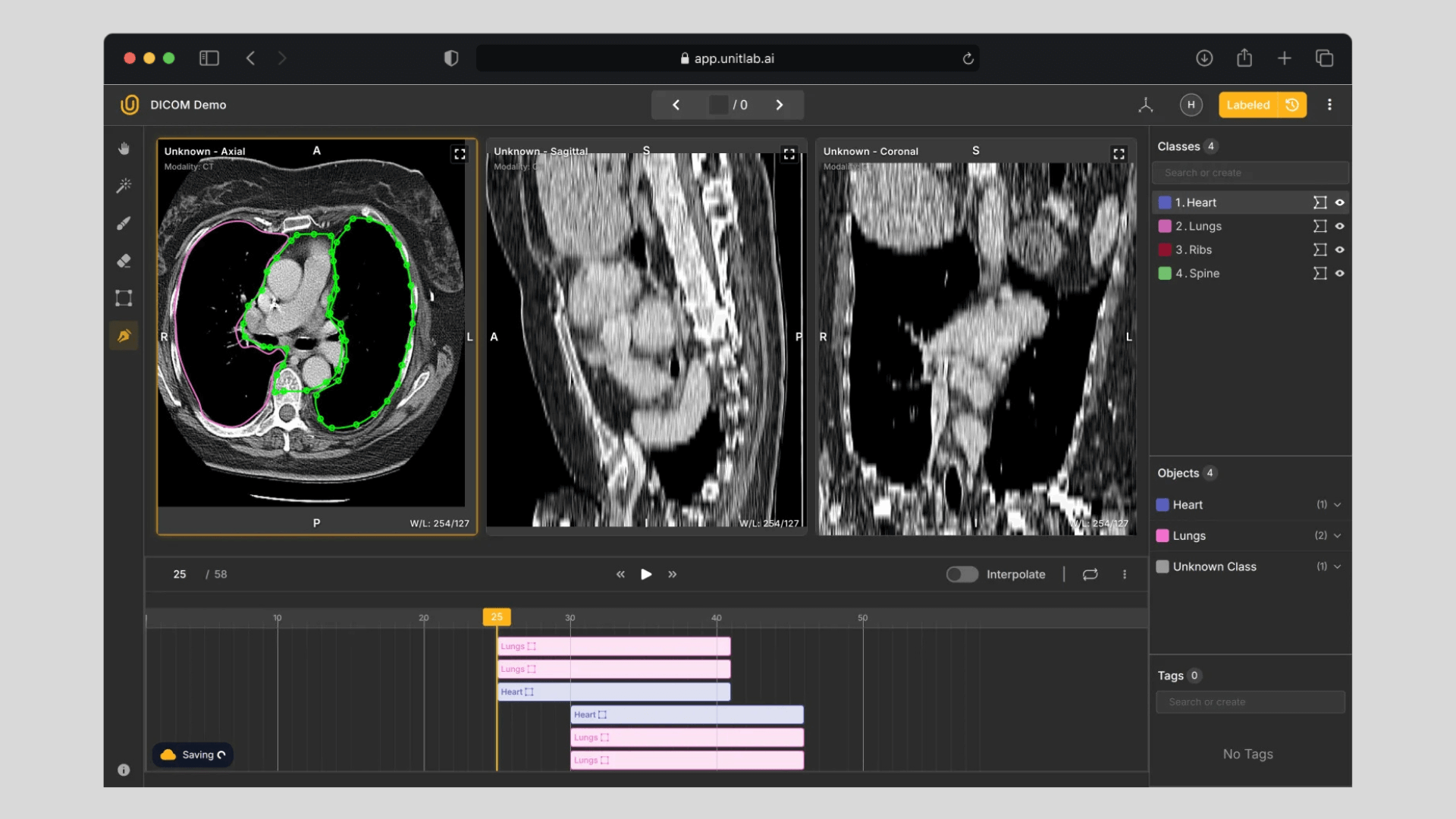
Task: Open the playback options menu beside Interpolate
Action: (x=1125, y=574)
